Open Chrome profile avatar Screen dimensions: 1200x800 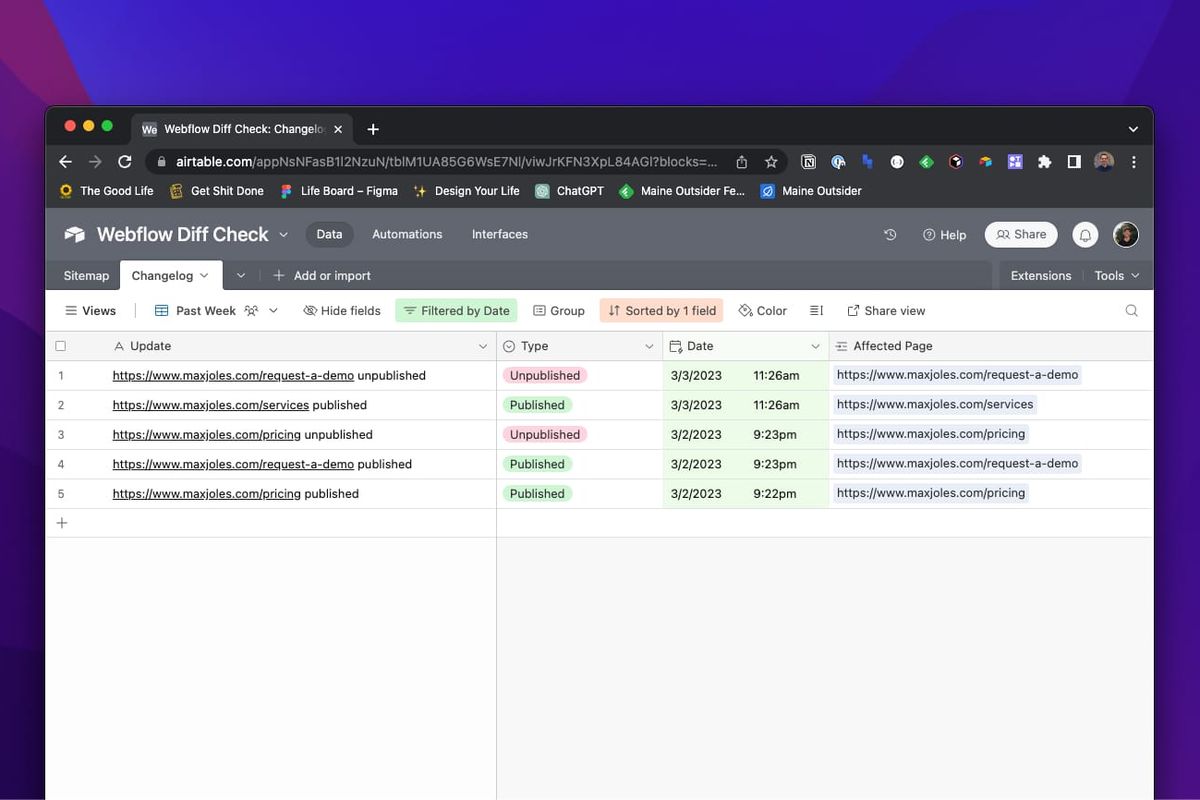point(1104,162)
